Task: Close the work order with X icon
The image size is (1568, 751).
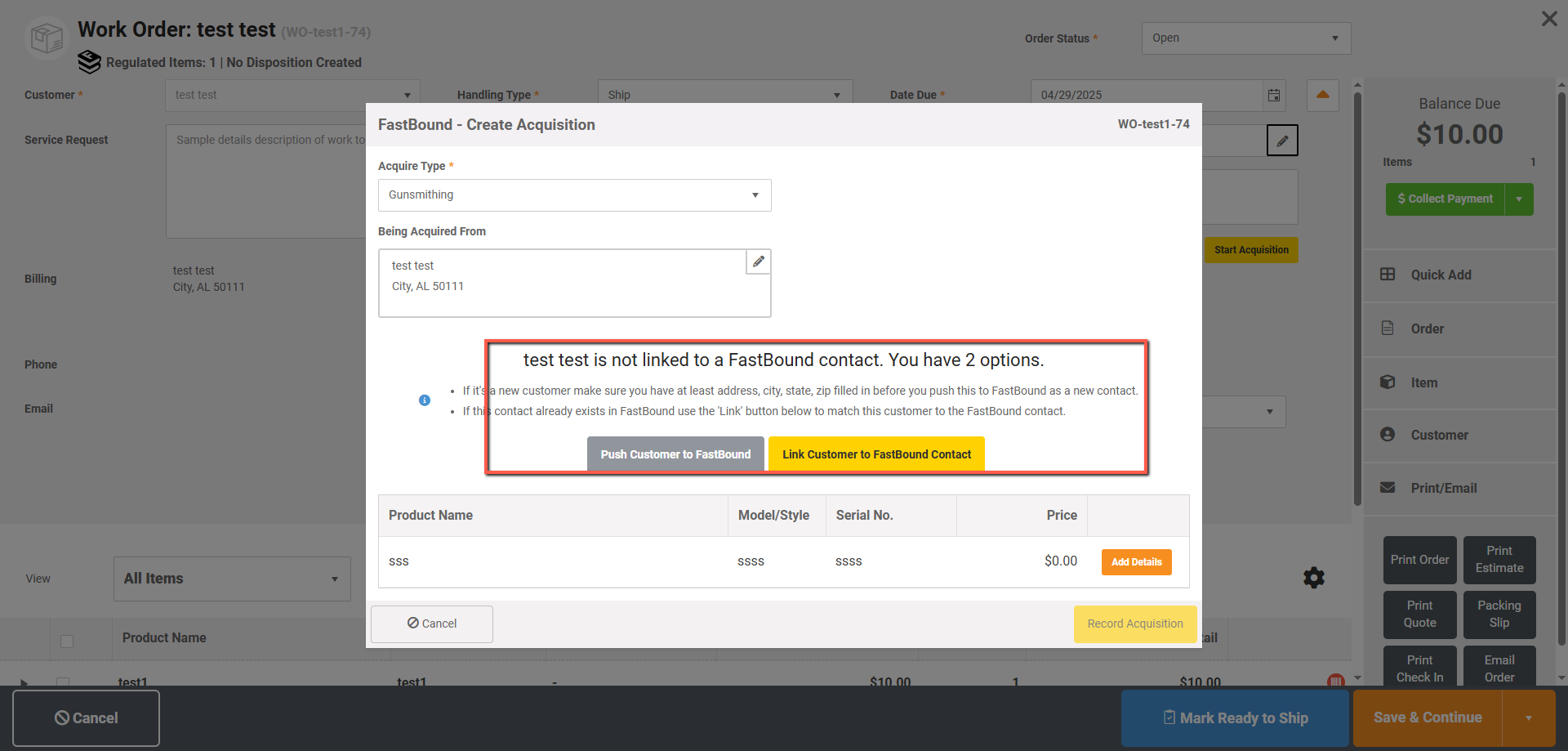Action: [1549, 19]
